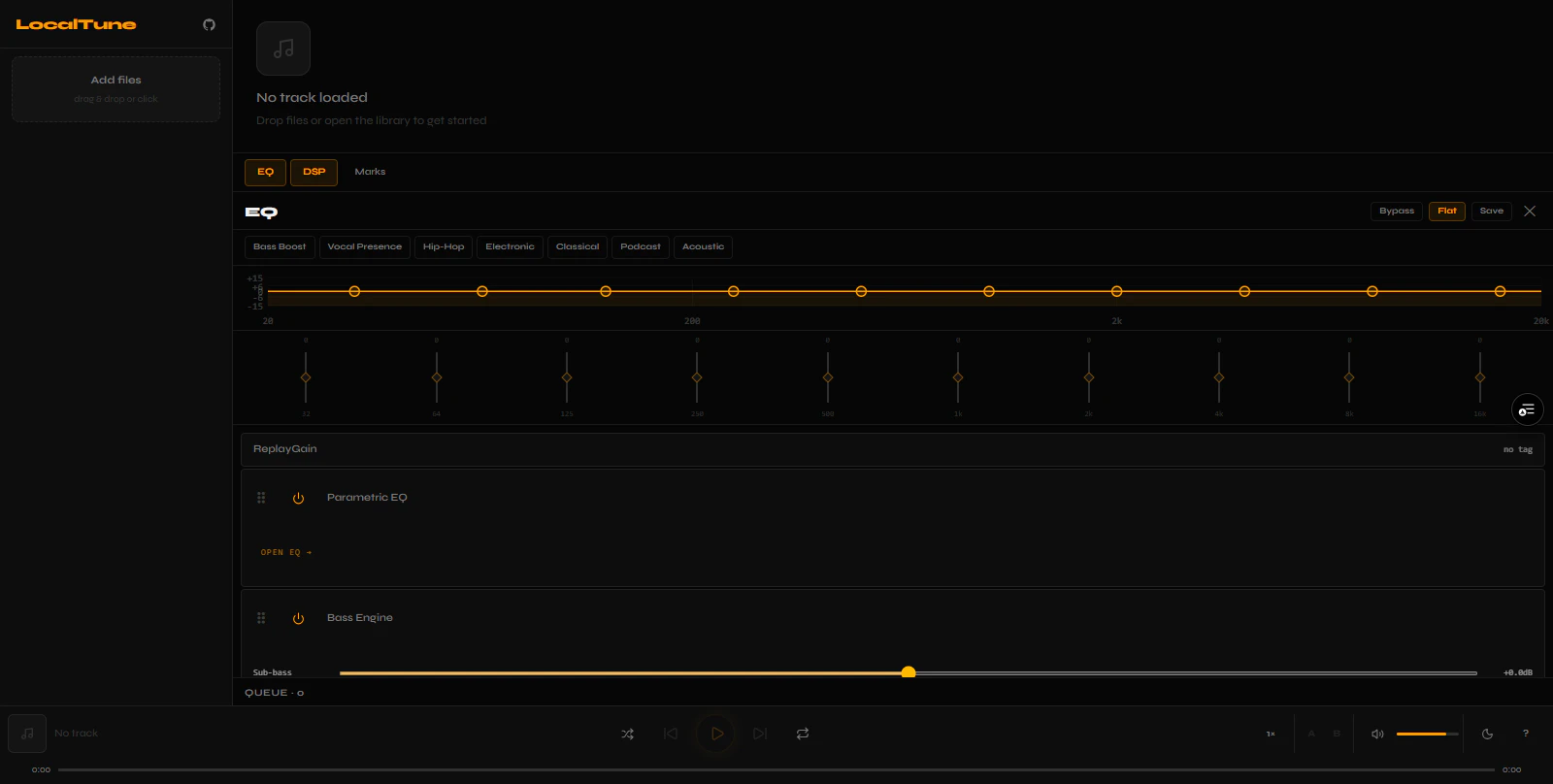This screenshot has width=1553, height=784.
Task: Skip to the previous track
Action: pyautogui.click(x=671, y=734)
